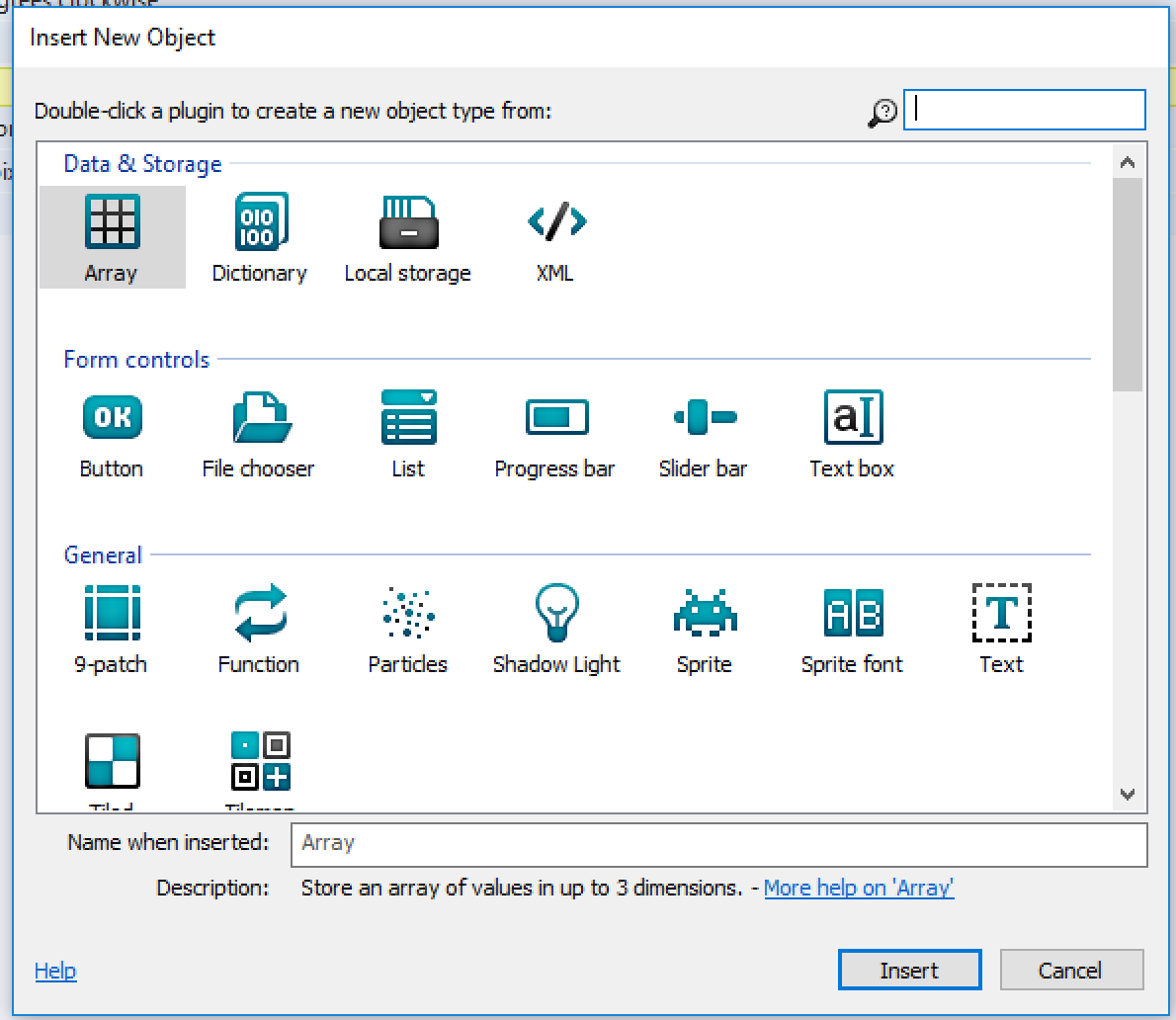The image size is (1176, 1020).
Task: Click the Insert button
Action: tap(910, 970)
